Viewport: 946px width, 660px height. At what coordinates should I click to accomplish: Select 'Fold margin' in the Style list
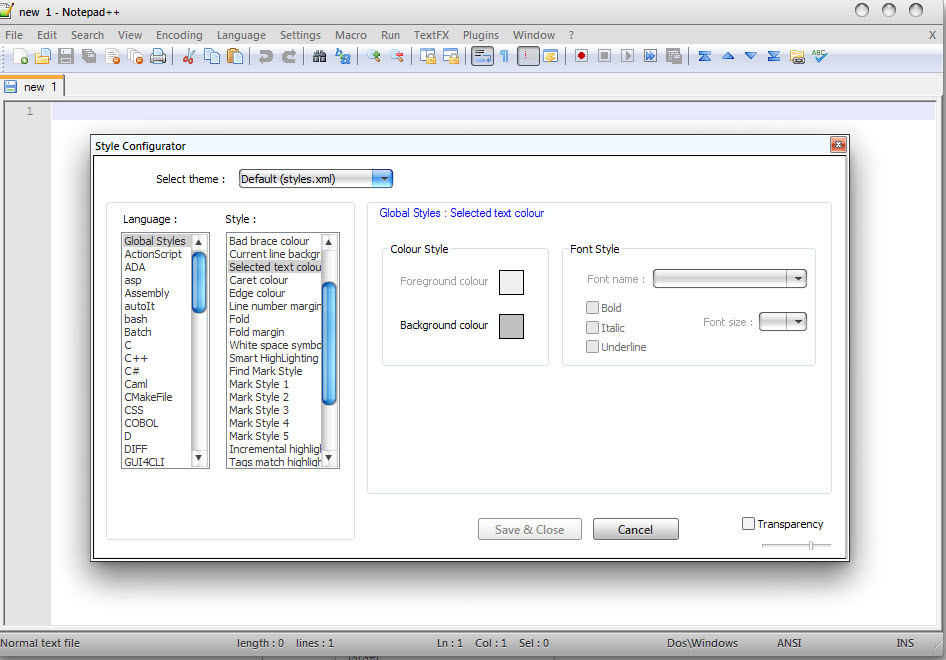pyautogui.click(x=256, y=332)
